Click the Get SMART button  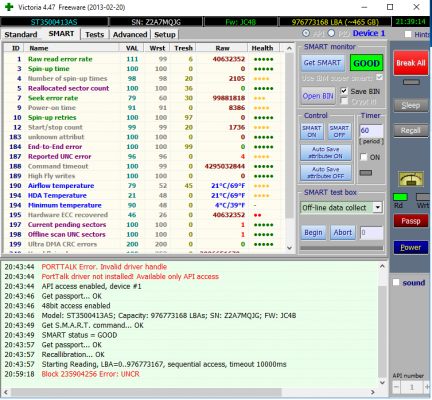[322, 63]
